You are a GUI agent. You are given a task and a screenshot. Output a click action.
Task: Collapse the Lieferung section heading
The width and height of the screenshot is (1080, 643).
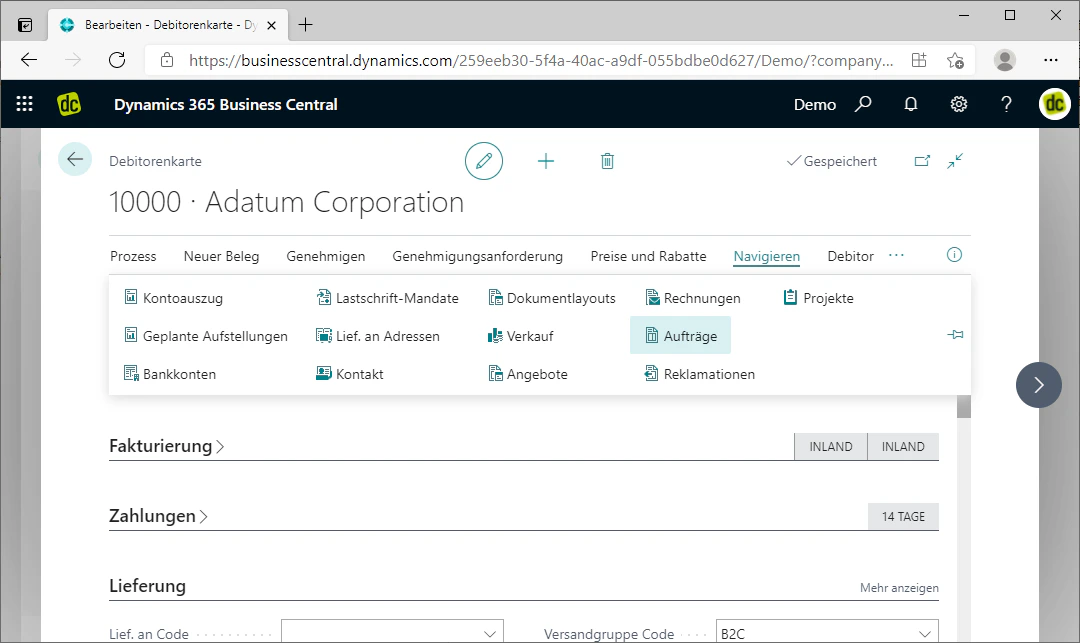click(147, 586)
